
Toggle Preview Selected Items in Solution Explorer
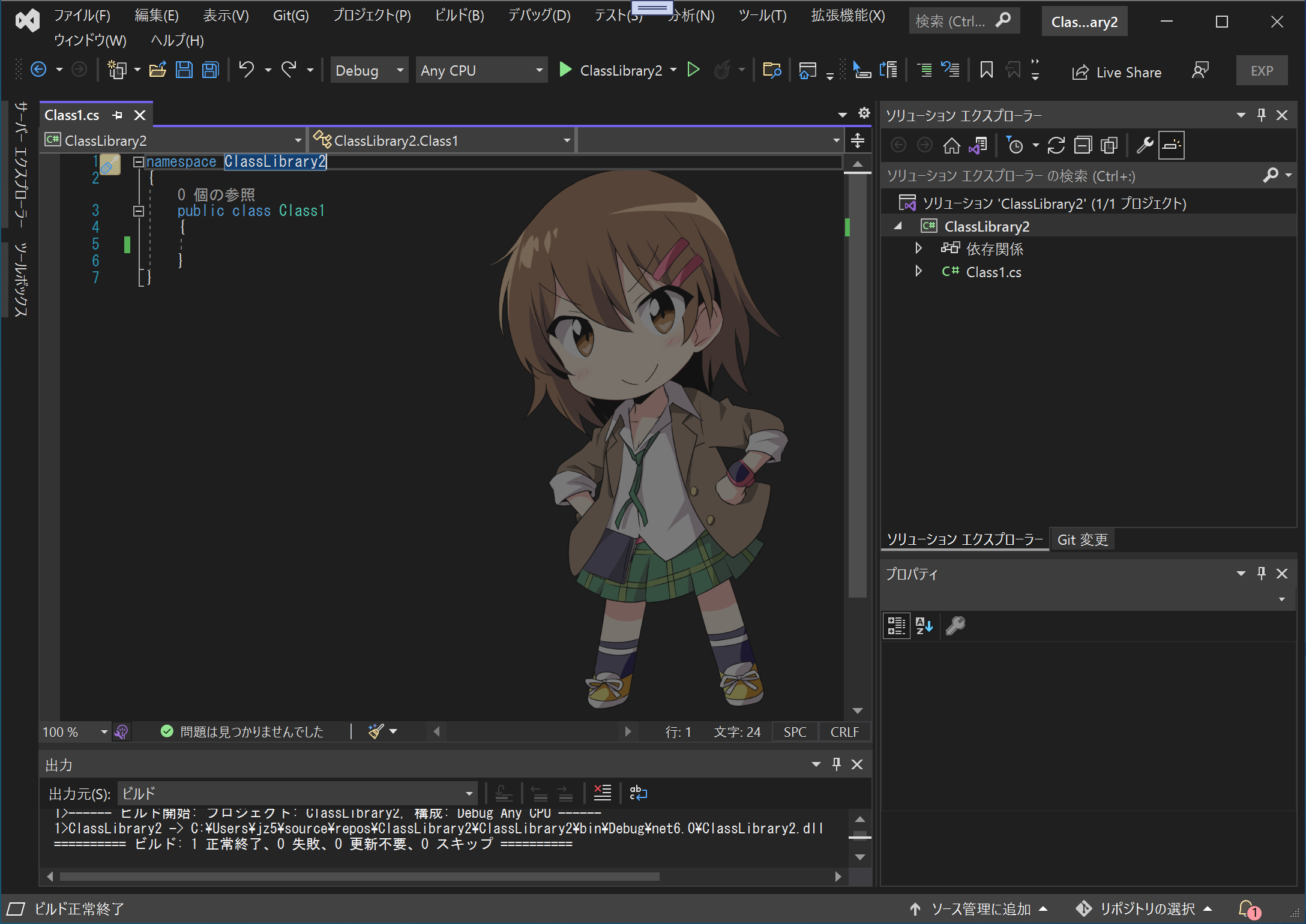(1171, 145)
